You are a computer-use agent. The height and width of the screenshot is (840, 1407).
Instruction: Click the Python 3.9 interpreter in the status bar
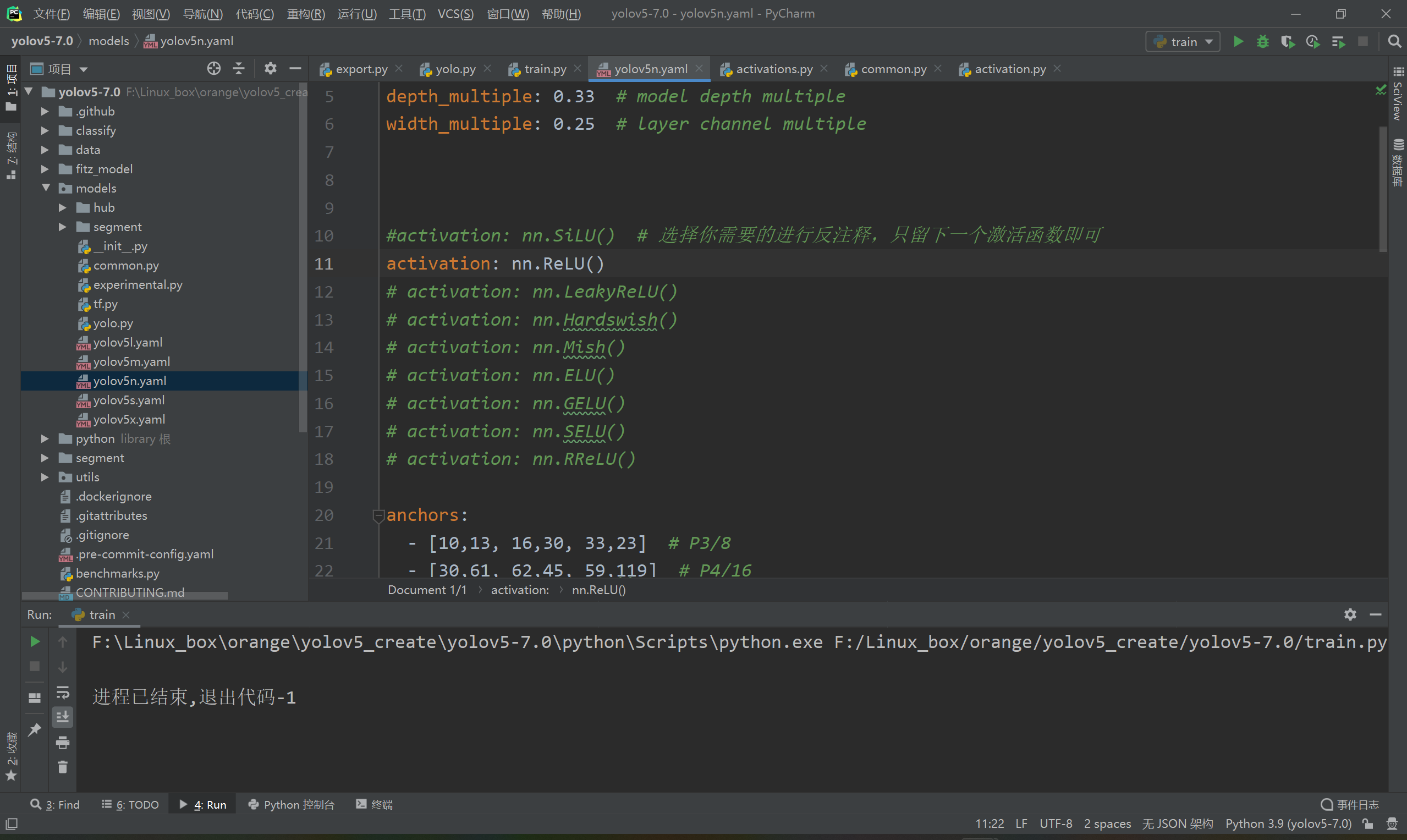(1288, 823)
